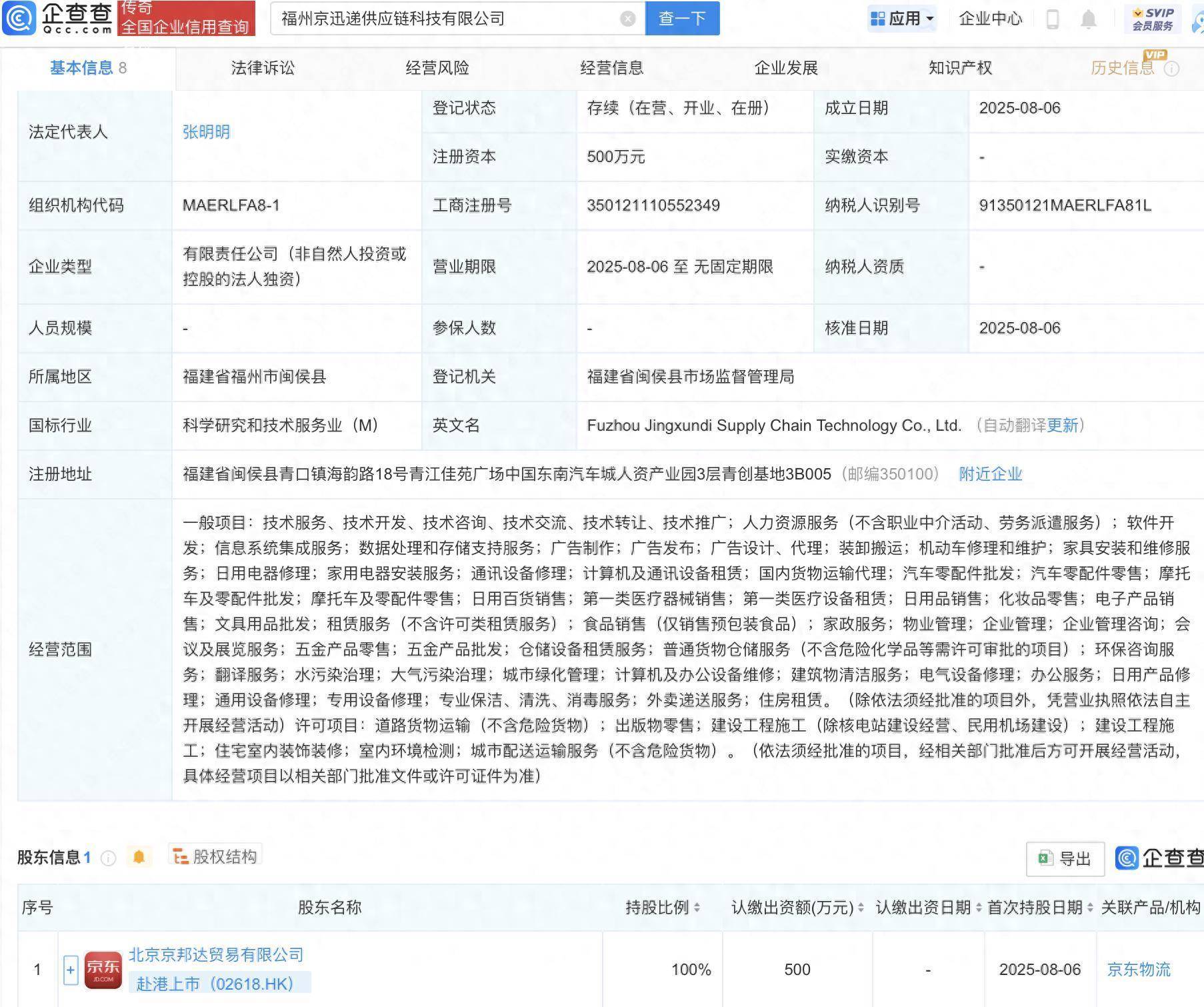Click 福建省福州市闽侯县 region cell

pyautogui.click(x=255, y=377)
